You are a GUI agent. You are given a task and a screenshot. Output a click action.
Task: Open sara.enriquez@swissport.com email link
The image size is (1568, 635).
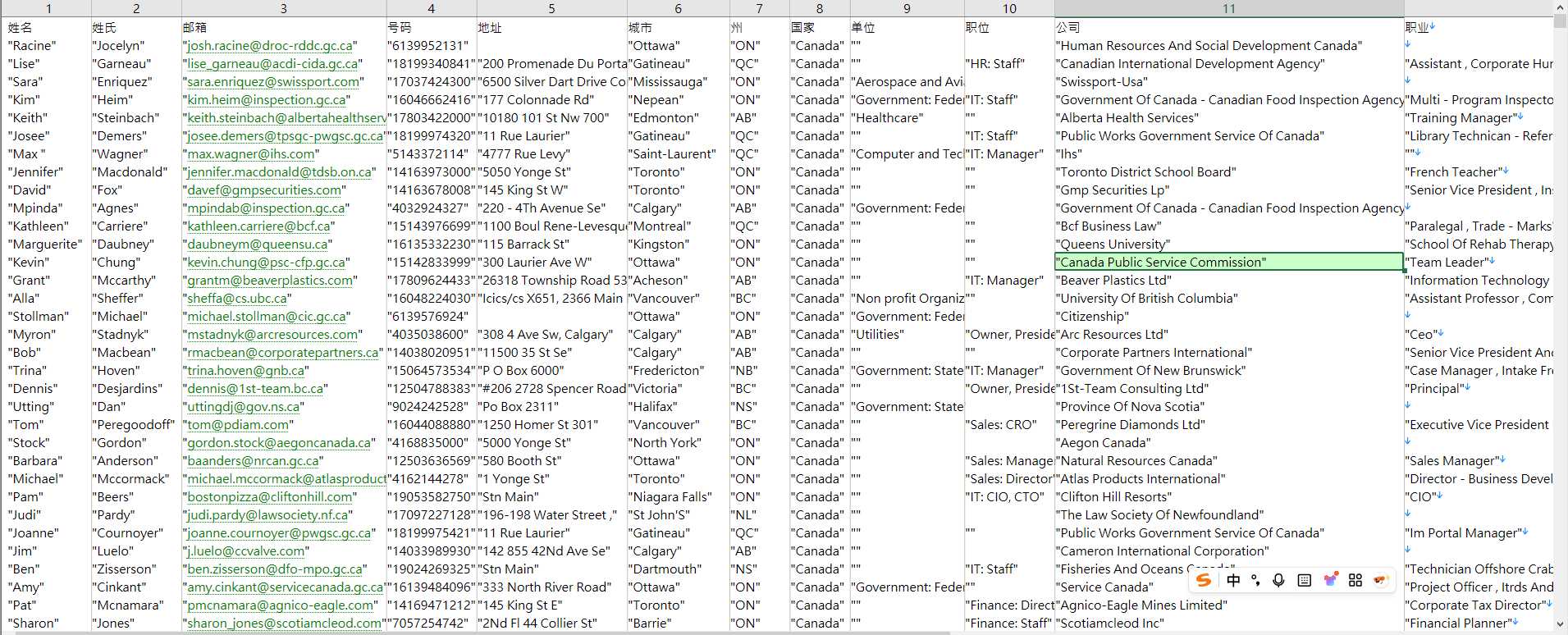point(273,82)
